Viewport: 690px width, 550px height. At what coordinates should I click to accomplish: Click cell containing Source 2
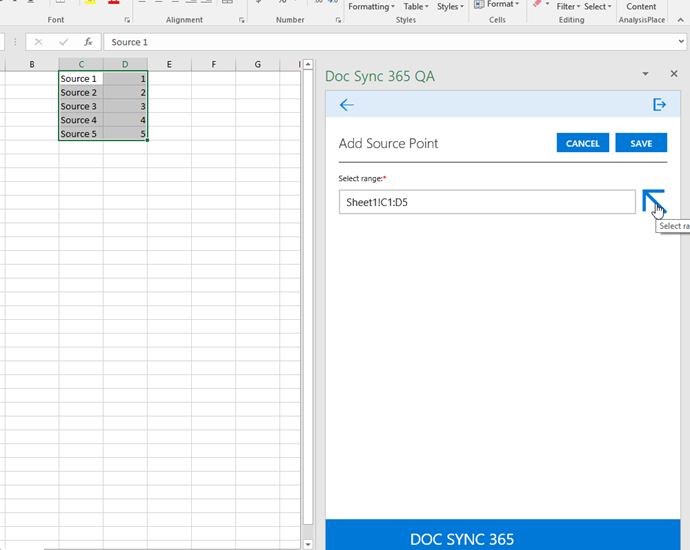click(81, 92)
